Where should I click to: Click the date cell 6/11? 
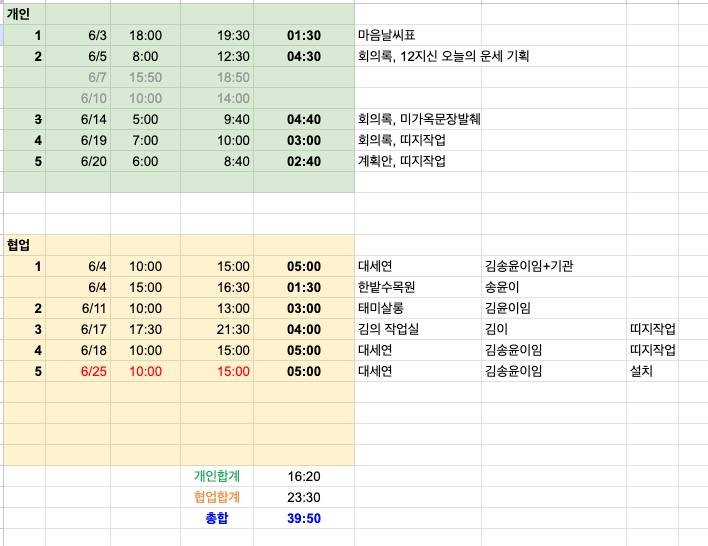(78, 308)
